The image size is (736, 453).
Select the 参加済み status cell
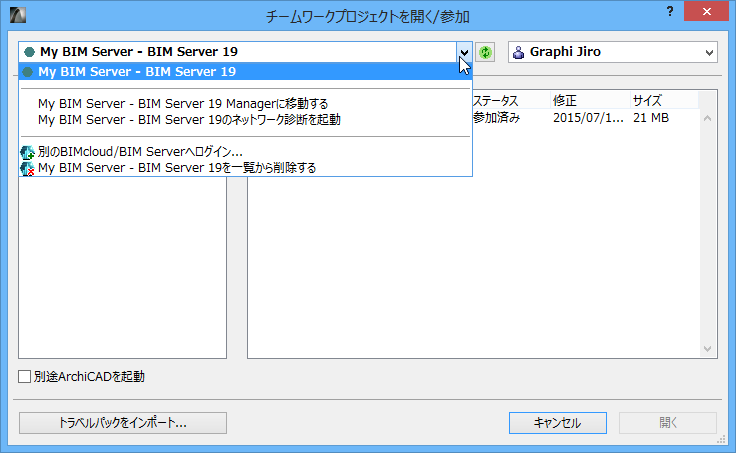pyautogui.click(x=496, y=118)
